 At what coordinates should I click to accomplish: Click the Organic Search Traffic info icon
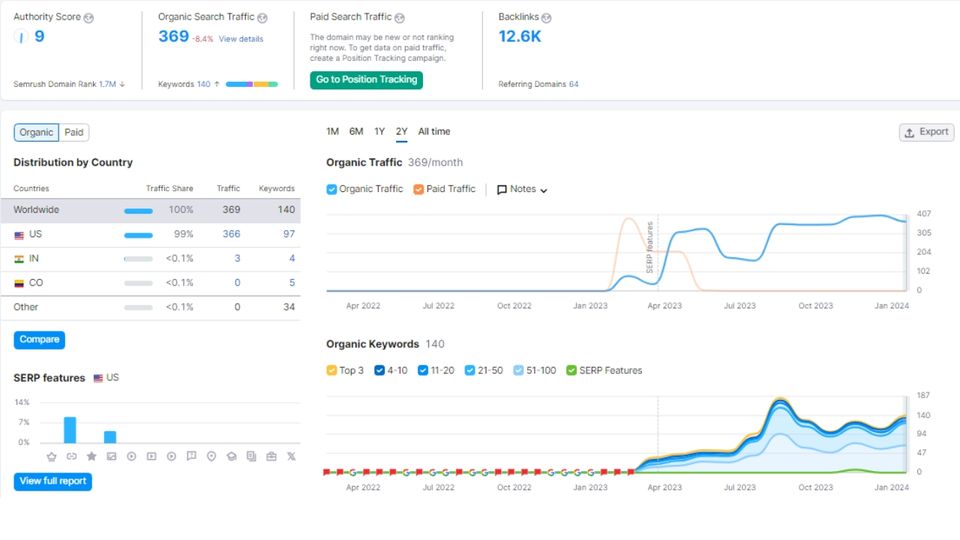[262, 18]
